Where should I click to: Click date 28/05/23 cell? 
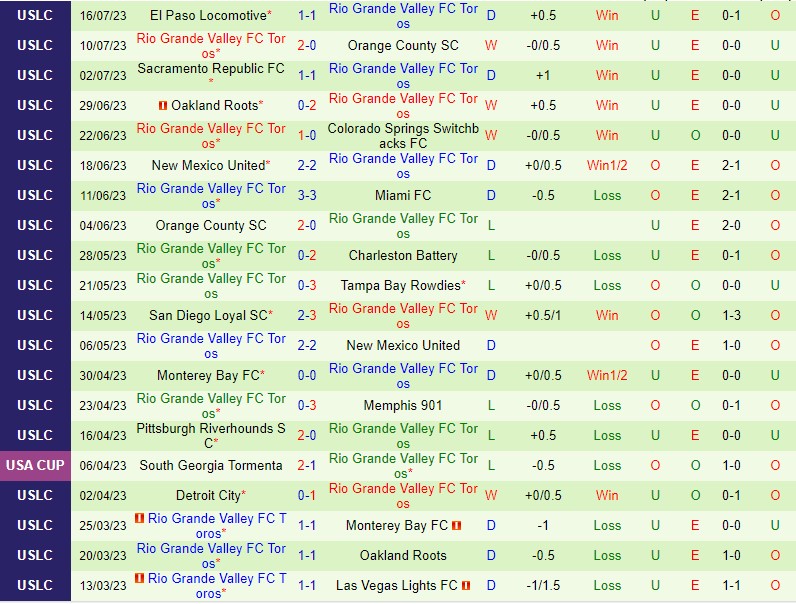[103, 255]
